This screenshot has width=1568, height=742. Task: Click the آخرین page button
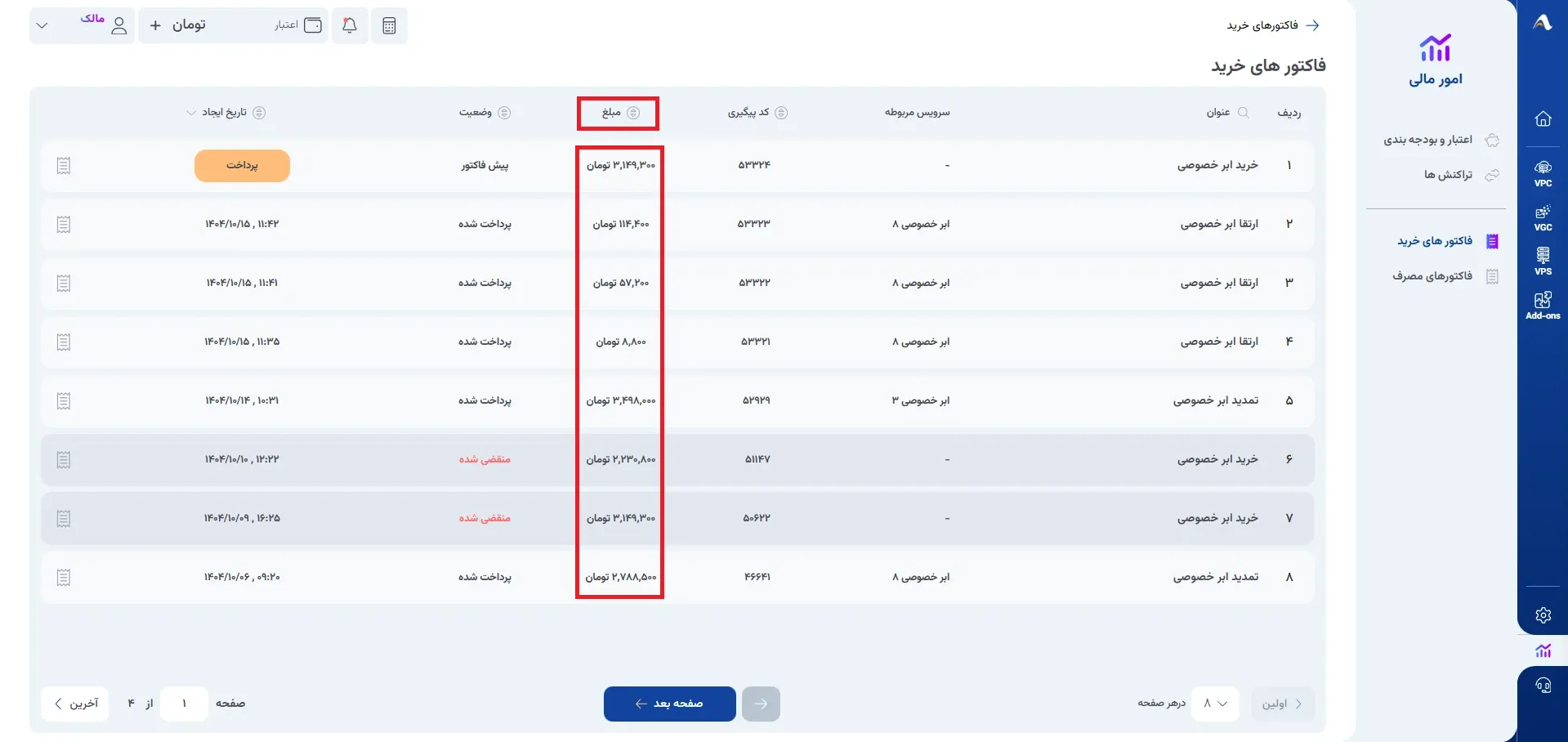[x=75, y=704]
